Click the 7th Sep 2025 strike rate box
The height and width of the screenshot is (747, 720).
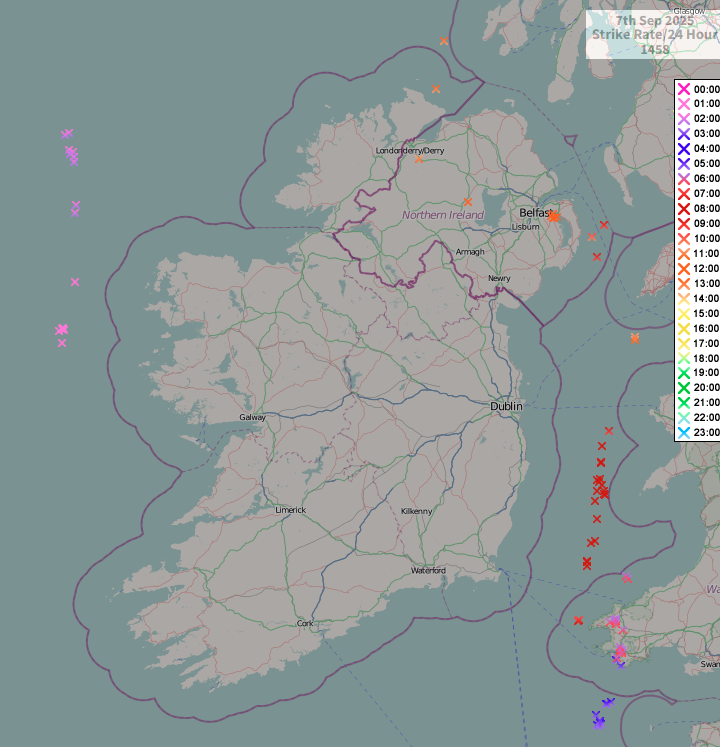(x=653, y=35)
